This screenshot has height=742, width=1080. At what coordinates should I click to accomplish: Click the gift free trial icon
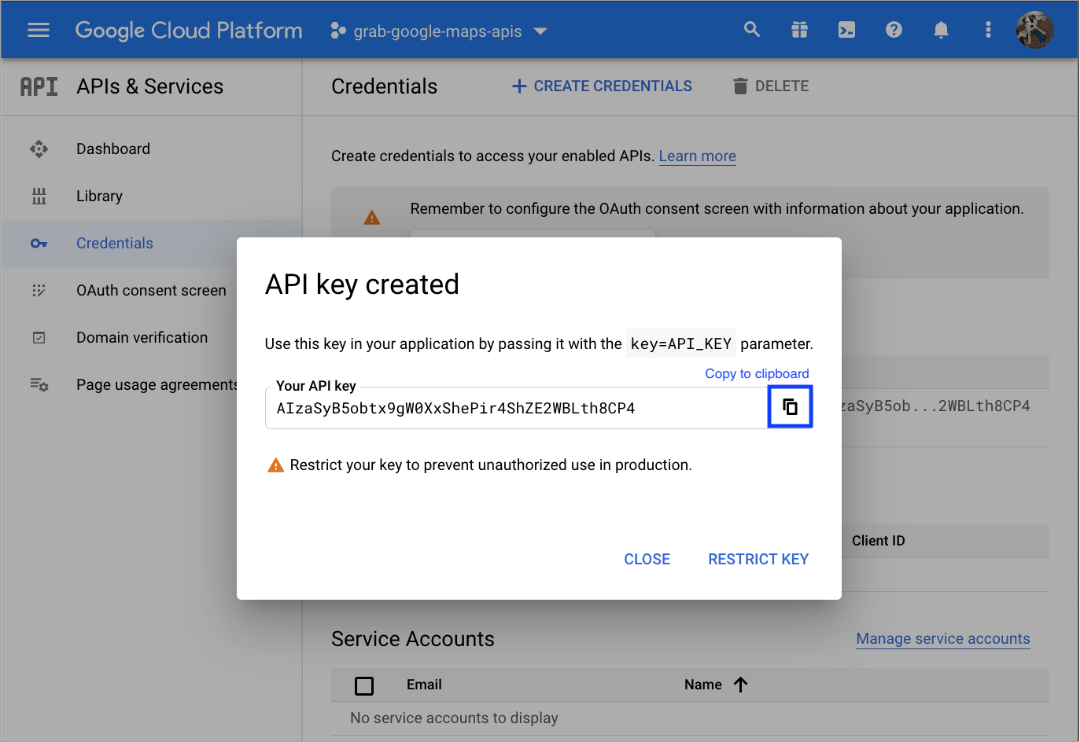tap(799, 30)
